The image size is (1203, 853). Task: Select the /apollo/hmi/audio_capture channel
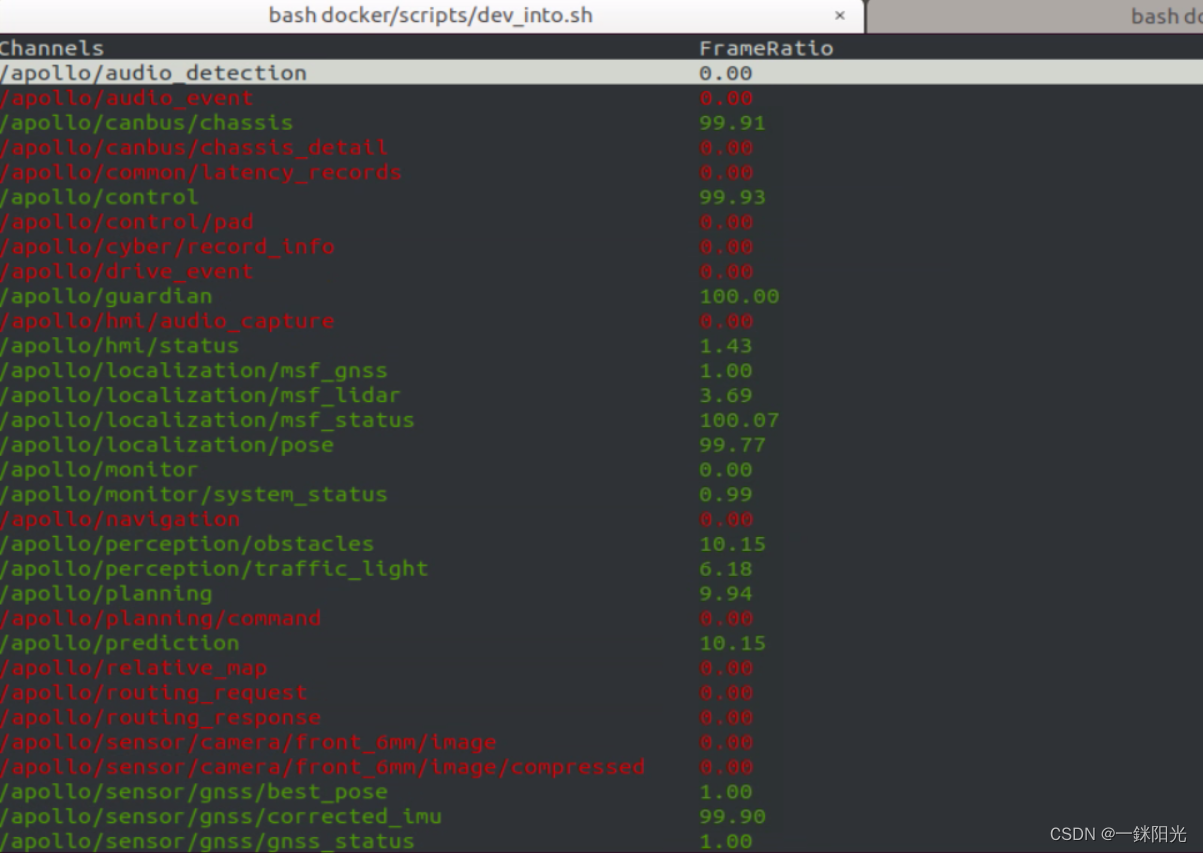(x=168, y=321)
